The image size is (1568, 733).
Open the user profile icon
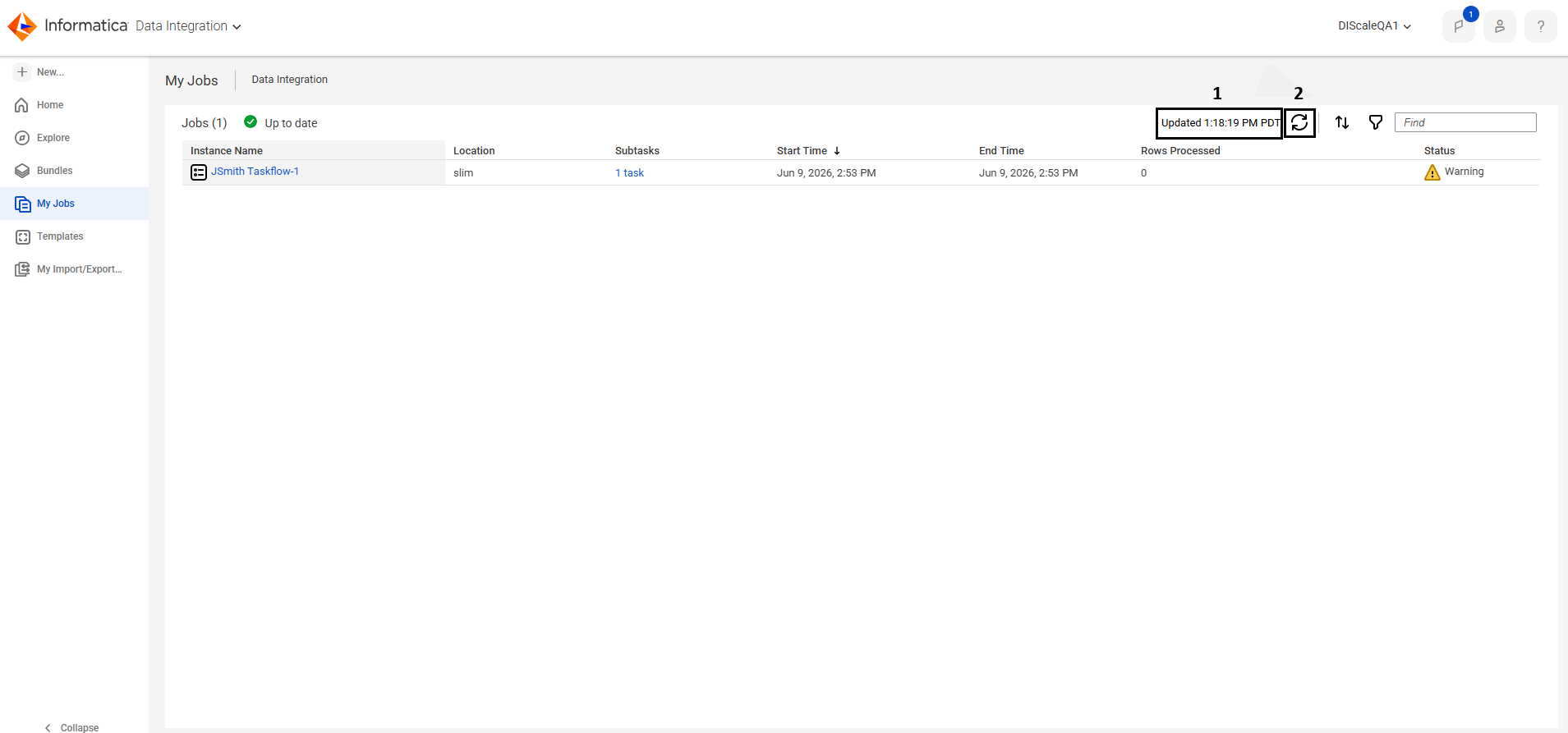(x=1500, y=26)
